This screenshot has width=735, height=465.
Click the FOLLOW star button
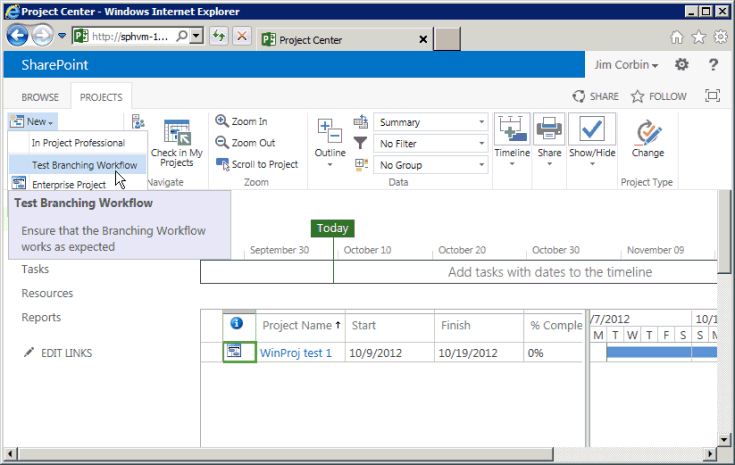tap(658, 97)
